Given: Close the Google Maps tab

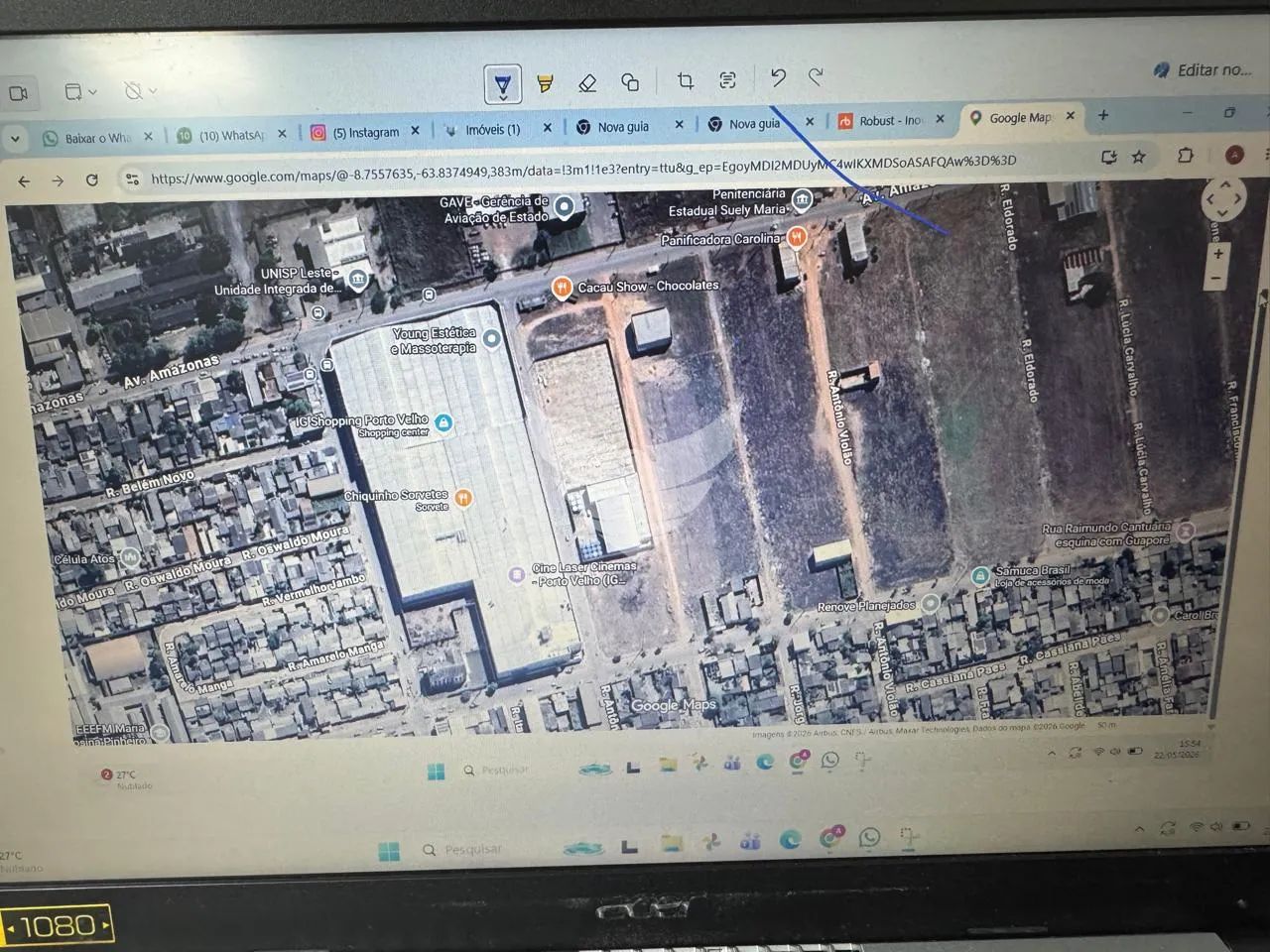Looking at the screenshot, I should coord(1070,116).
